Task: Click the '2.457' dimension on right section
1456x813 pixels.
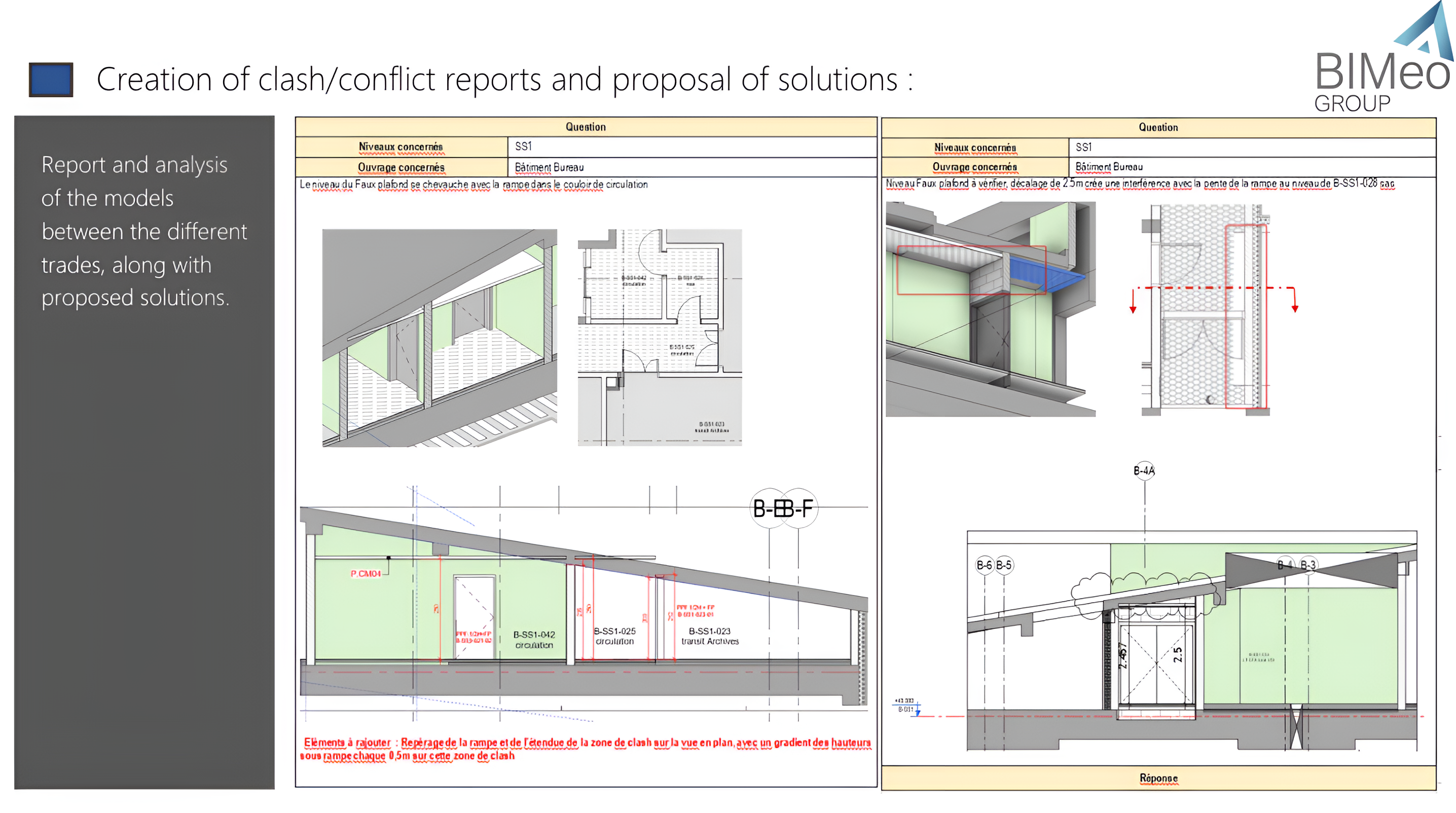Action: 1123,655
